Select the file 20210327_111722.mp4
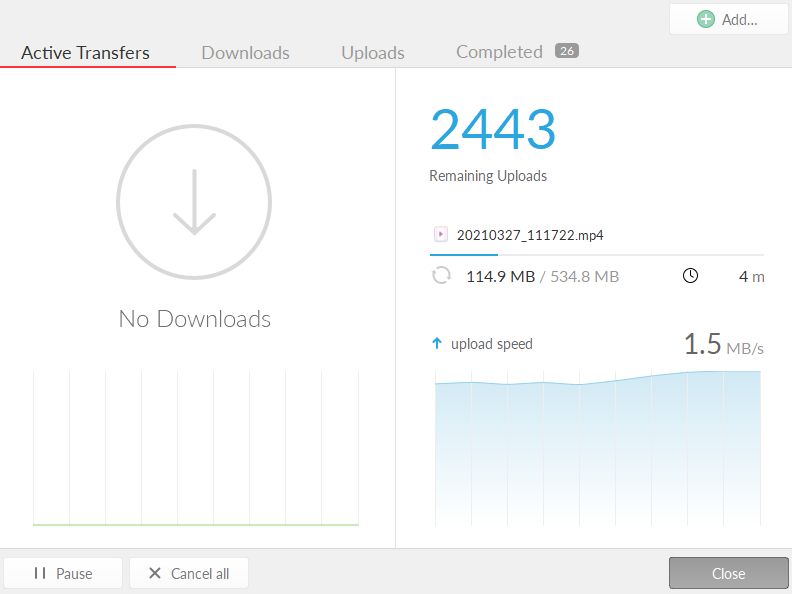Viewport: 792px width, 594px height. (530, 236)
